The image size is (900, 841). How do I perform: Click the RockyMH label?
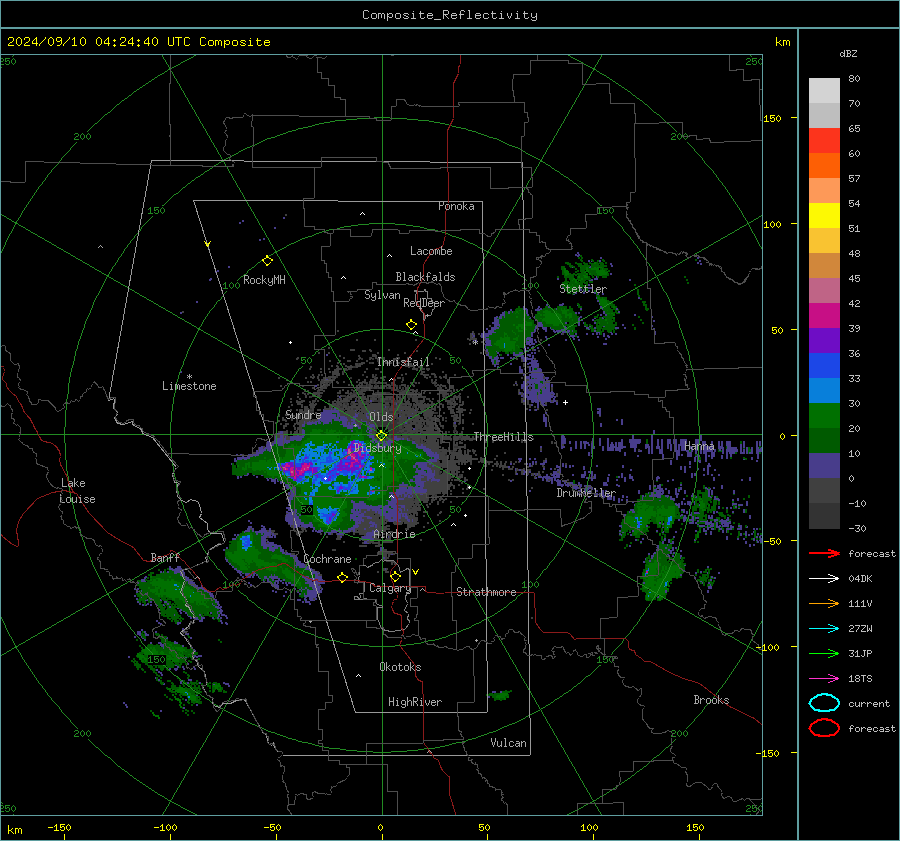coord(264,280)
